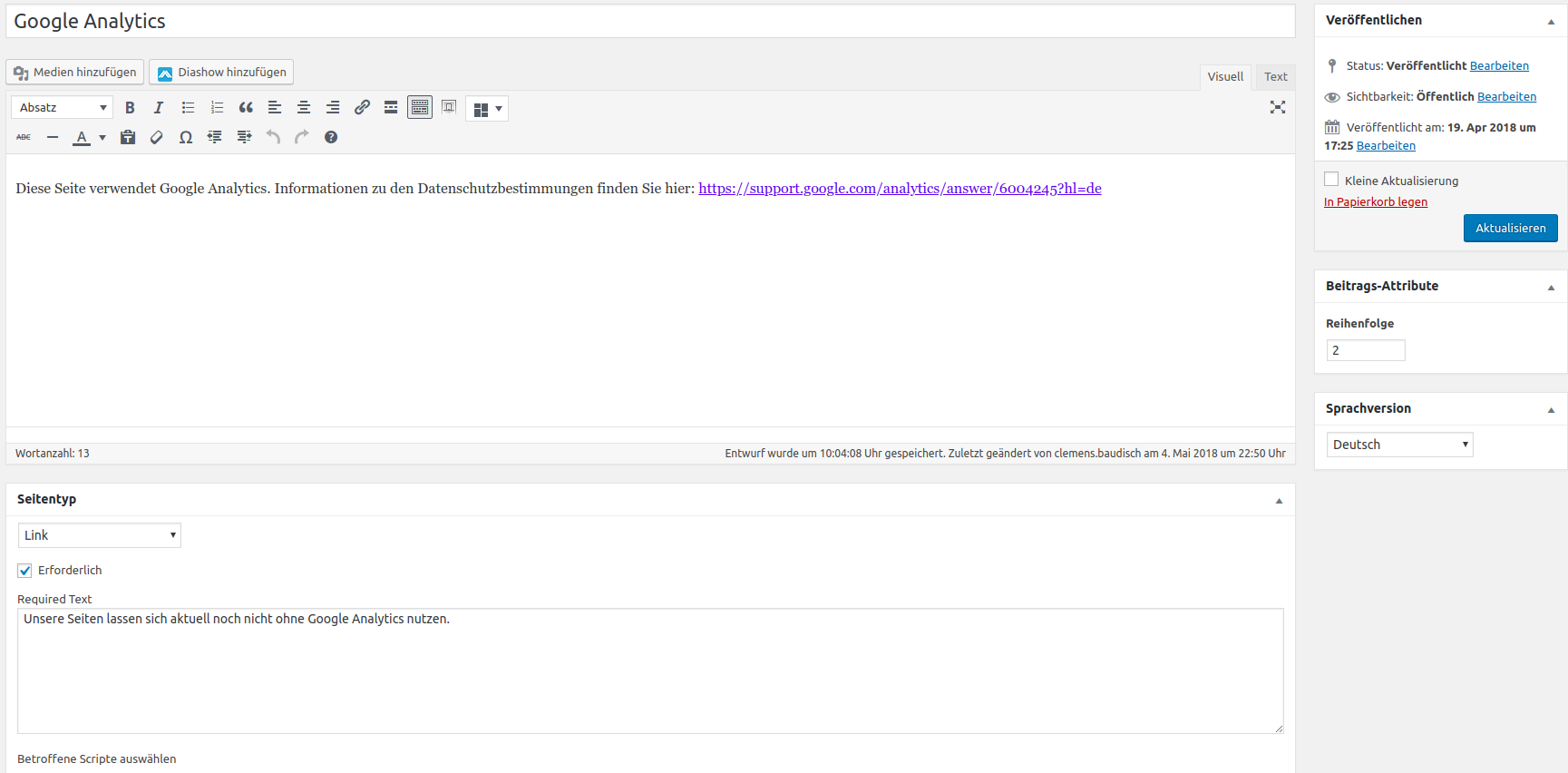This screenshot has height=773, width=1568.
Task: Edit the Google Analytics title field
Action: click(650, 21)
